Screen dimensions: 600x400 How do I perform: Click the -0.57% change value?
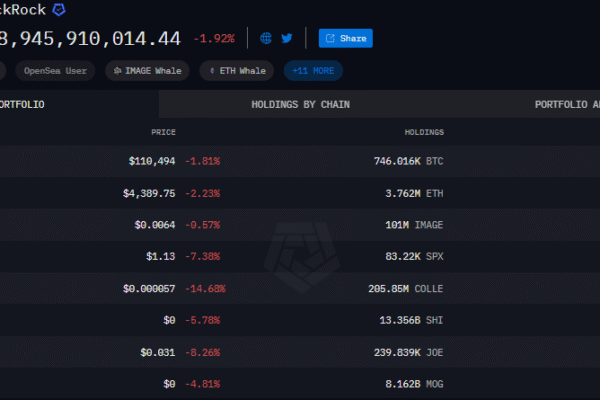click(203, 225)
